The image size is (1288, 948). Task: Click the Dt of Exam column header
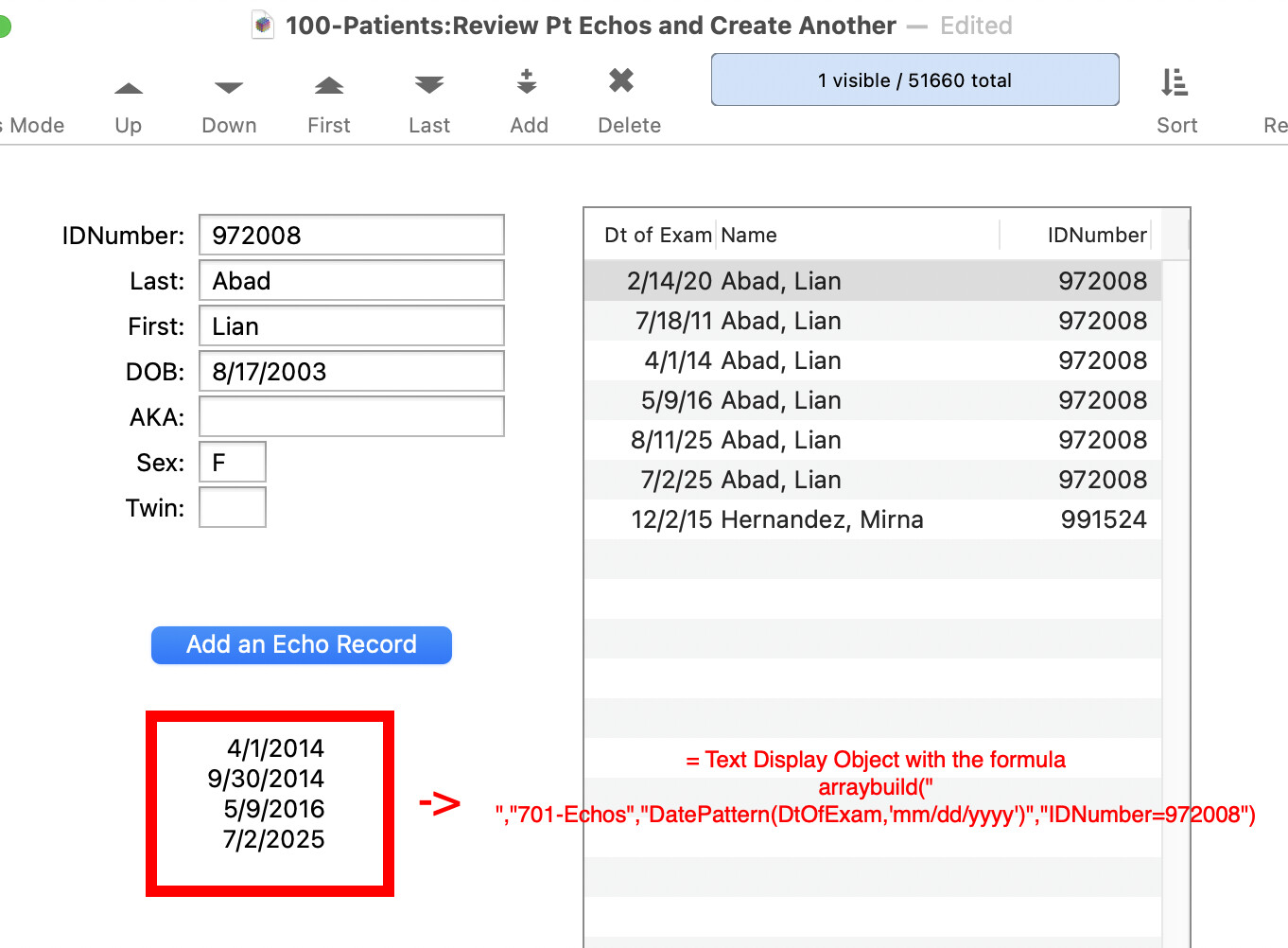[657, 236]
